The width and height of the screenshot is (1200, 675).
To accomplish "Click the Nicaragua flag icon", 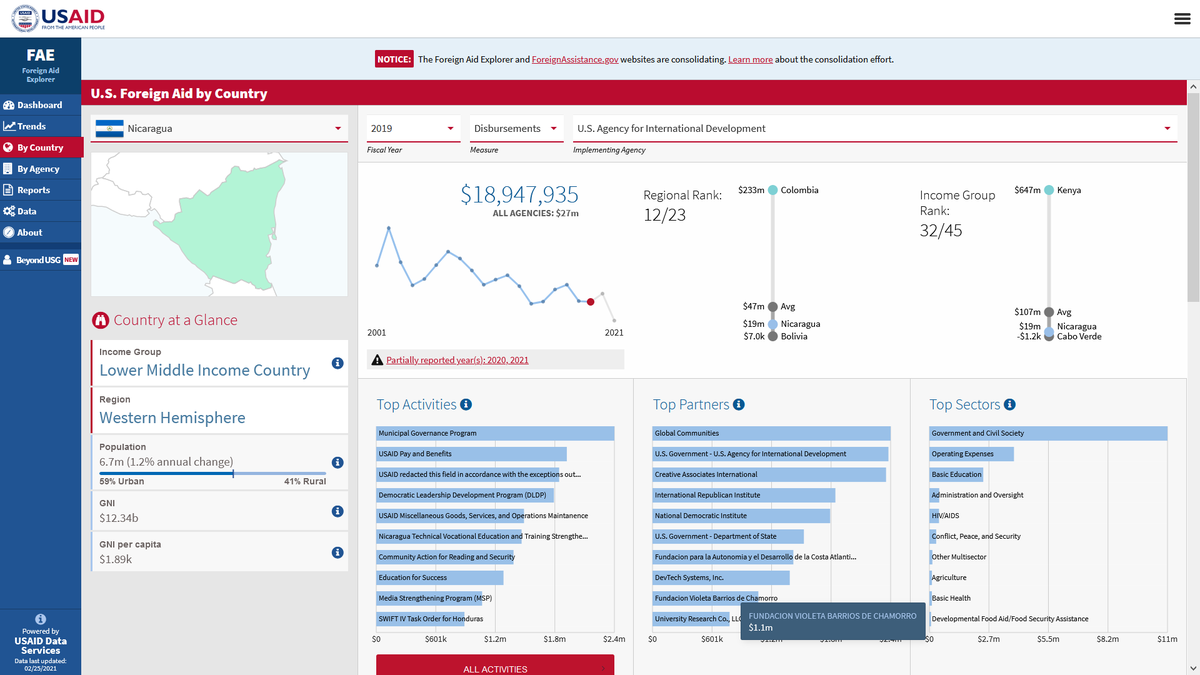I will (109, 129).
